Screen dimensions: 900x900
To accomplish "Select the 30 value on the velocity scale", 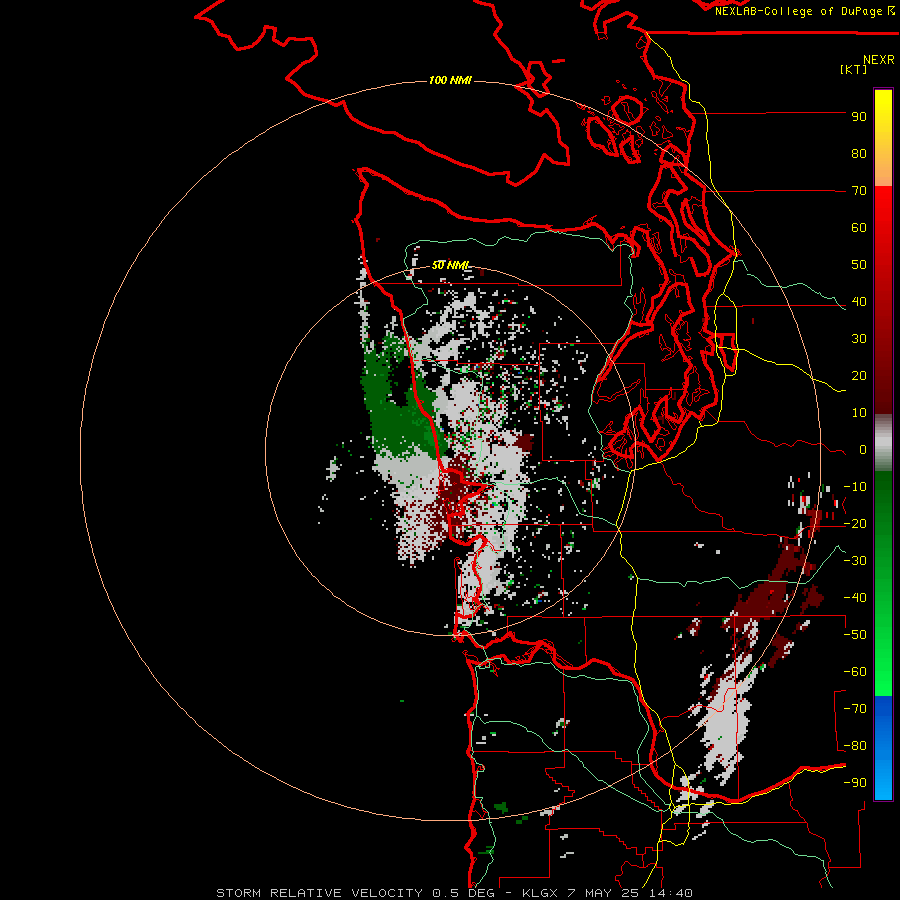I will point(859,339).
